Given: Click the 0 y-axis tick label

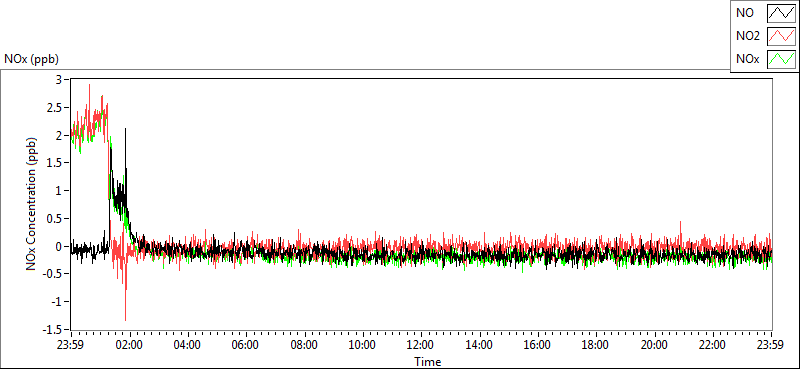Looking at the screenshot, I should [59, 246].
